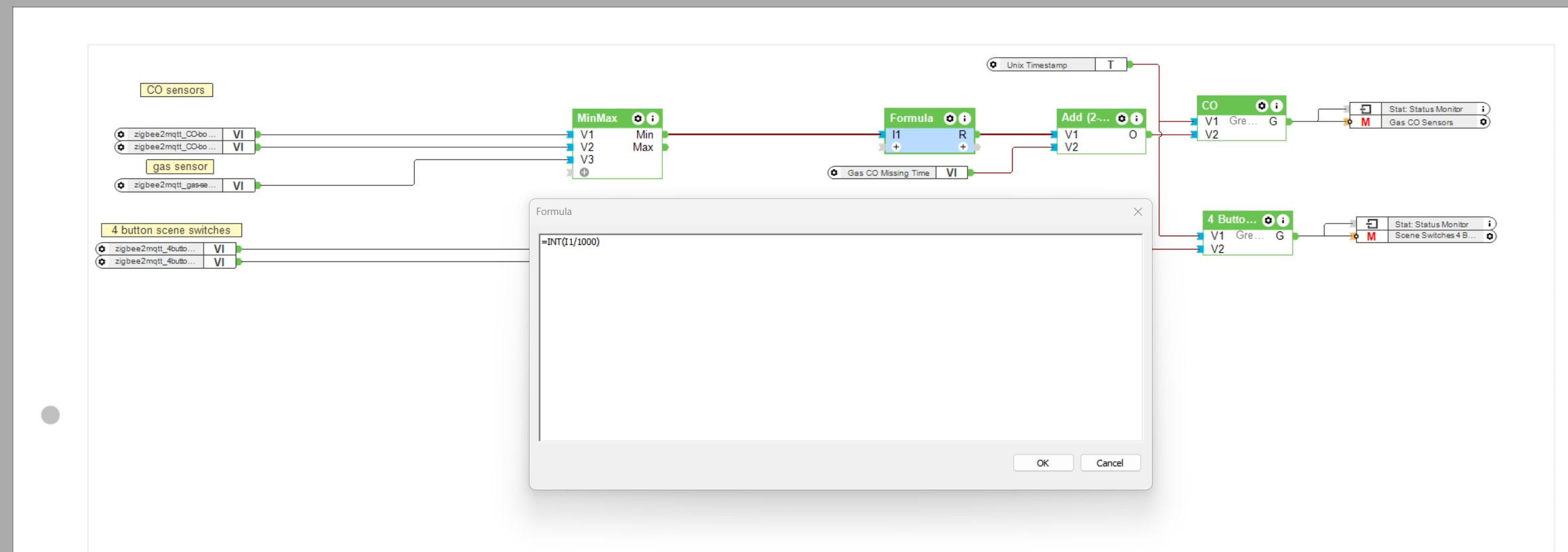The width and height of the screenshot is (1568, 552).
Task: Select the 'CO' block title
Action: point(1210,105)
